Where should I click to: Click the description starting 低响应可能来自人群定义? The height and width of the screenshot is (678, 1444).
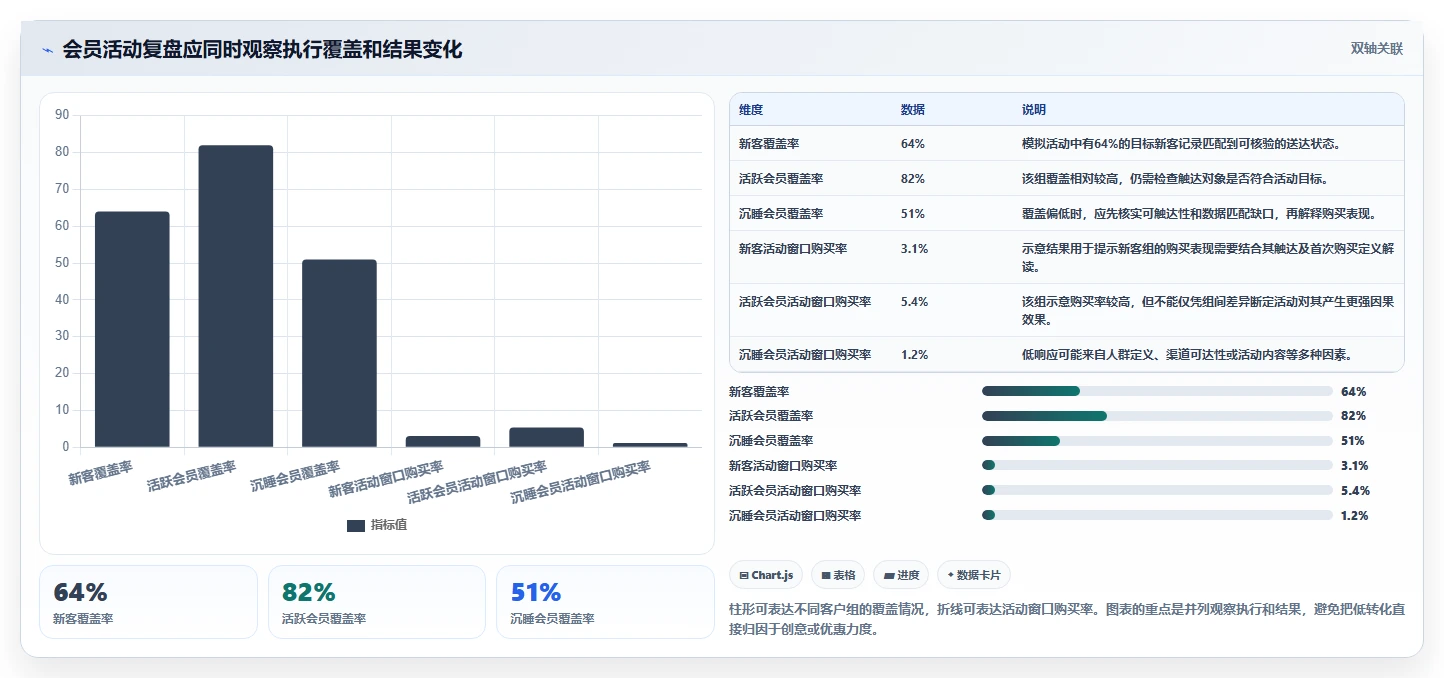(x=1187, y=354)
